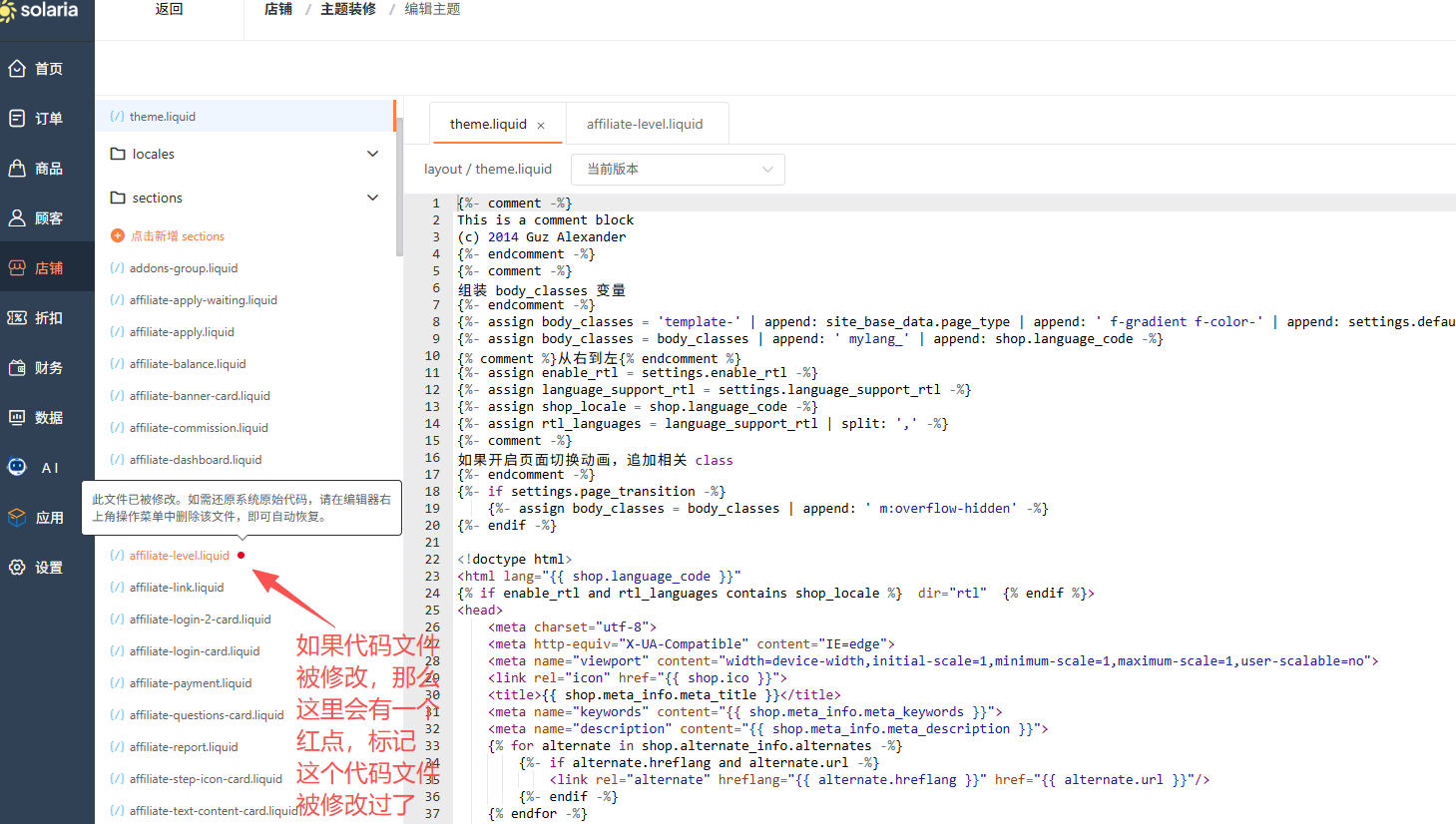
Task: Click the file icon beside affiliate-payment.liquid
Action: [x=117, y=683]
